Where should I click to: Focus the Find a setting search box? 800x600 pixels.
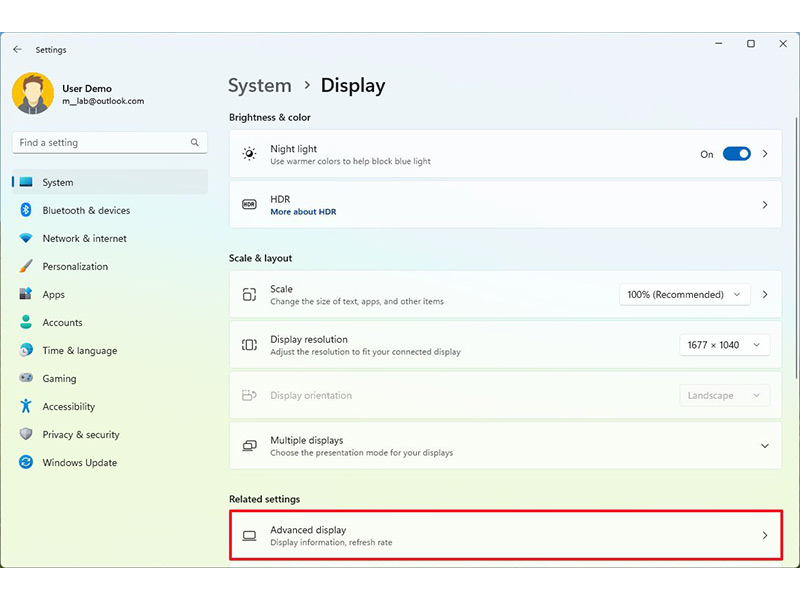(110, 142)
